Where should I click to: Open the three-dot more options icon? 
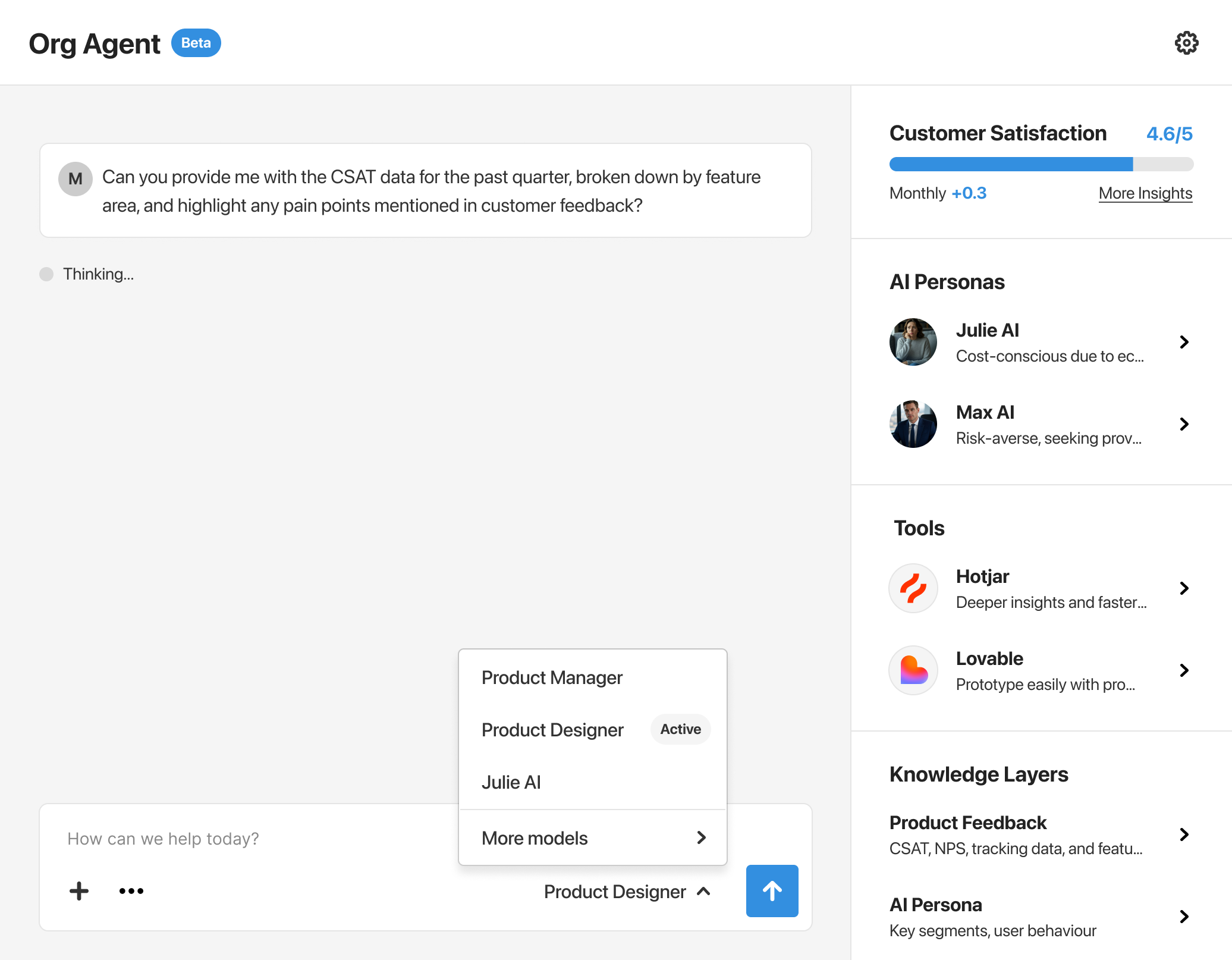click(131, 891)
